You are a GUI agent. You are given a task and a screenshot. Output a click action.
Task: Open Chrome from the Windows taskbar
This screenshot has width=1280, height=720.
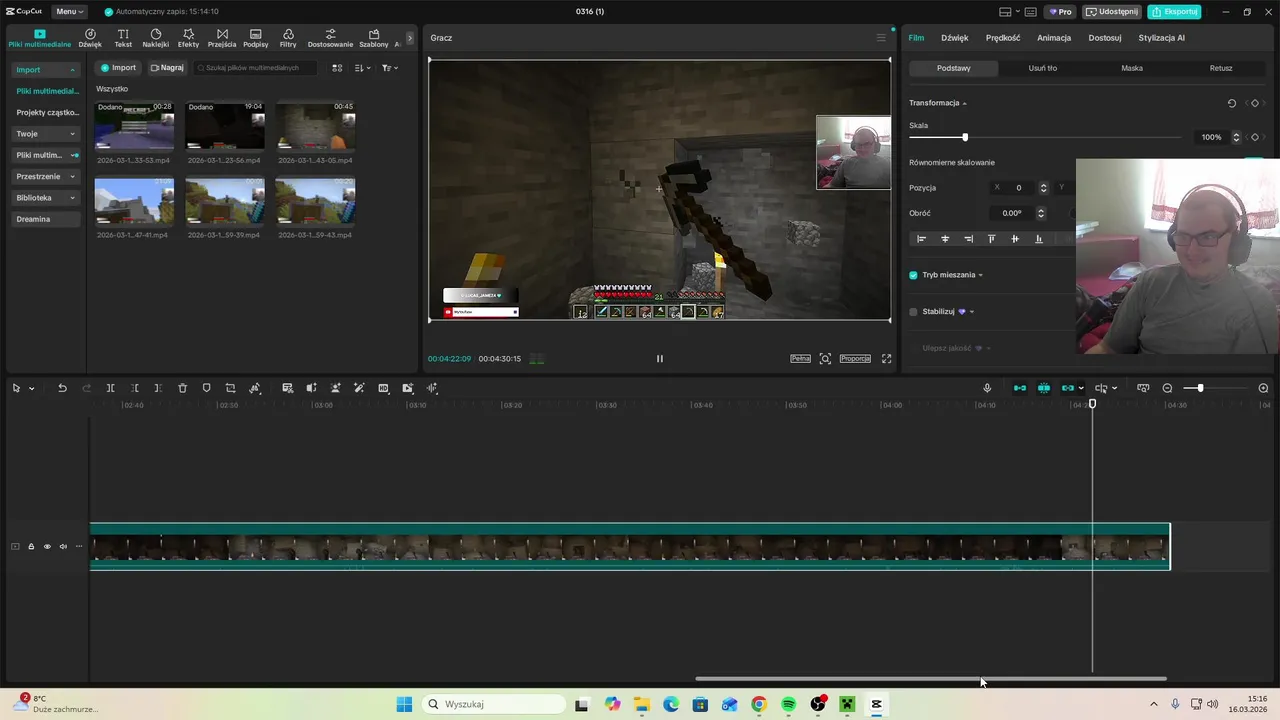pos(759,704)
